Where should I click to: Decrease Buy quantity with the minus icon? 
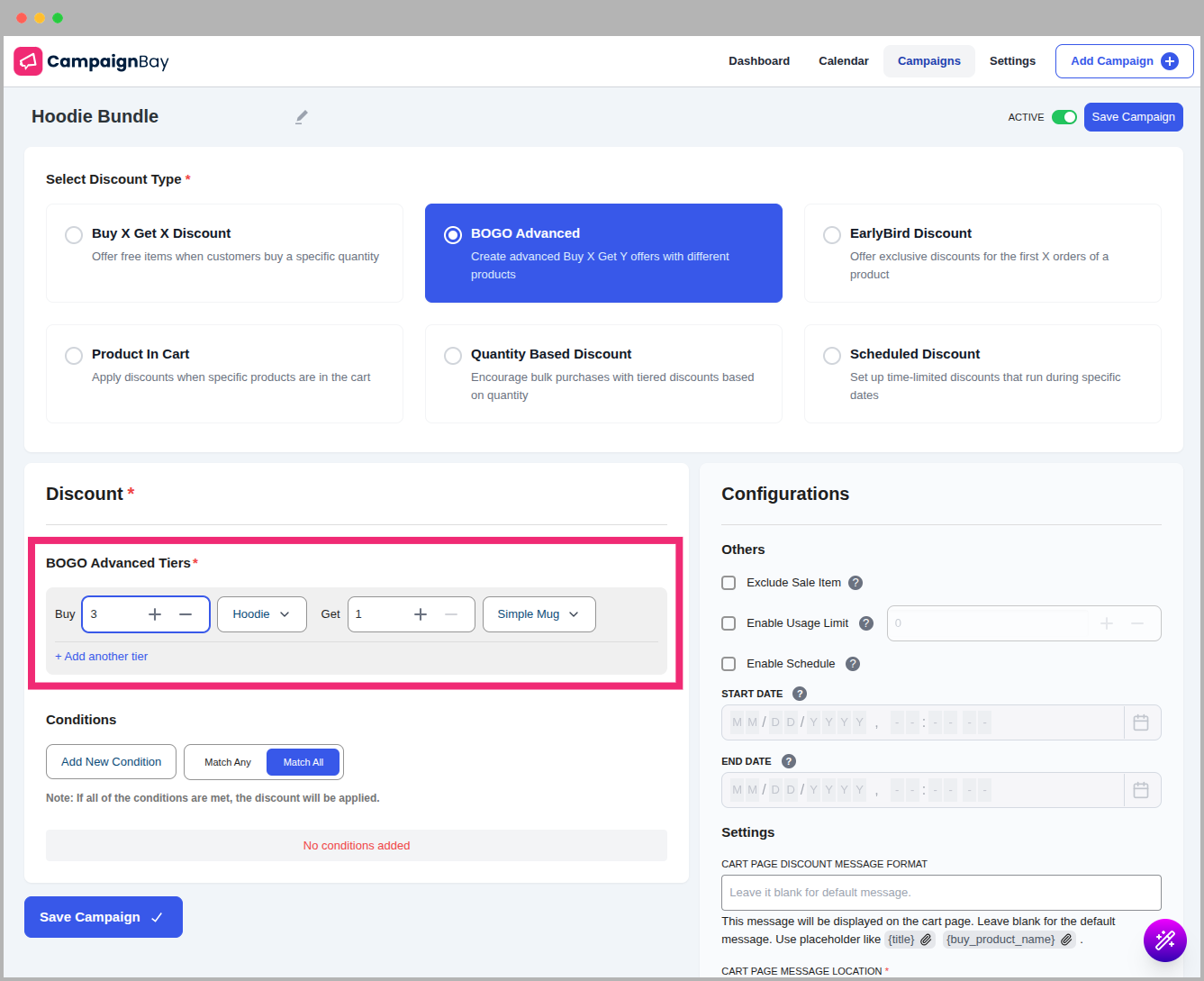point(186,614)
